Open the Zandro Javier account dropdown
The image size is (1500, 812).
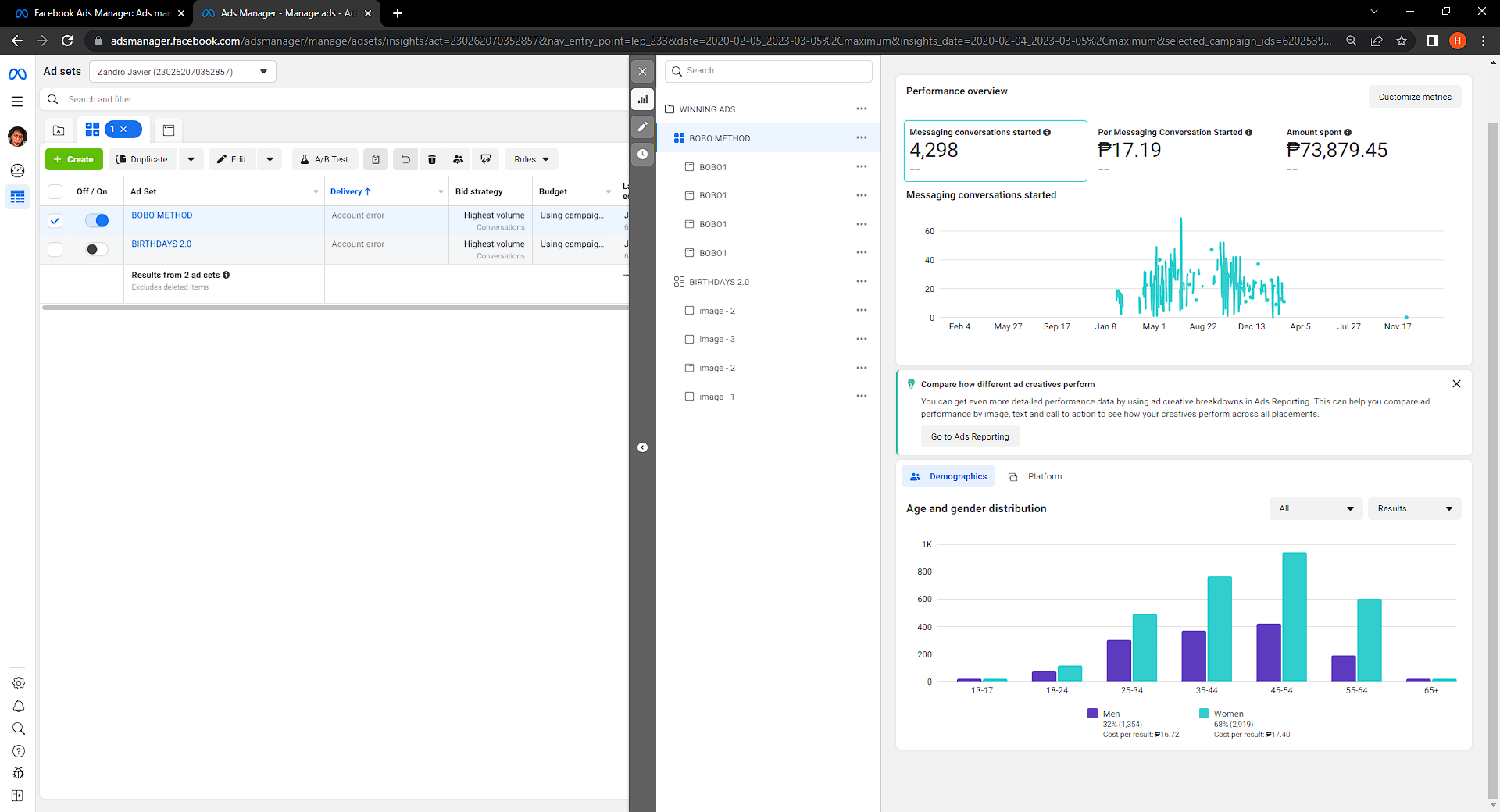pos(182,72)
